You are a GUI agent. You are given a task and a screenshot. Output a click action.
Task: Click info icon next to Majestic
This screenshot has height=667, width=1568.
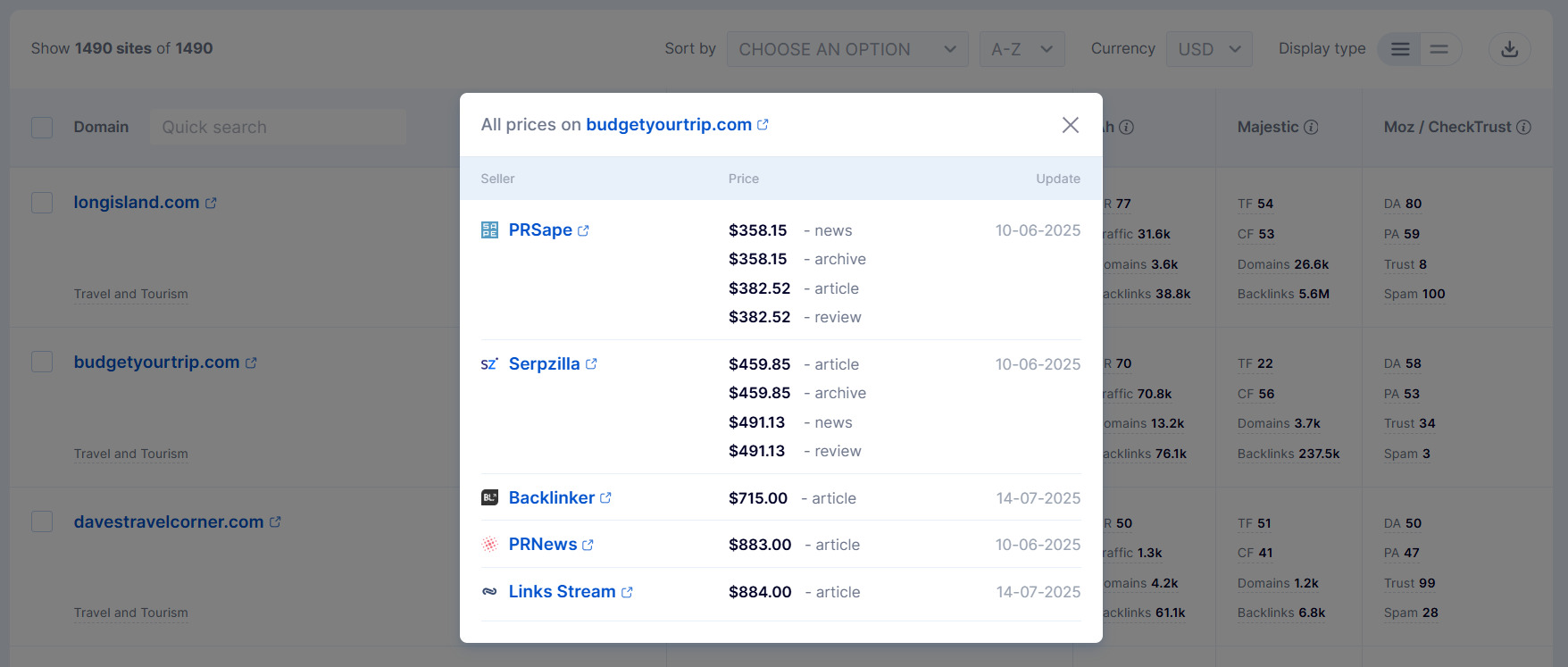pyautogui.click(x=1311, y=127)
